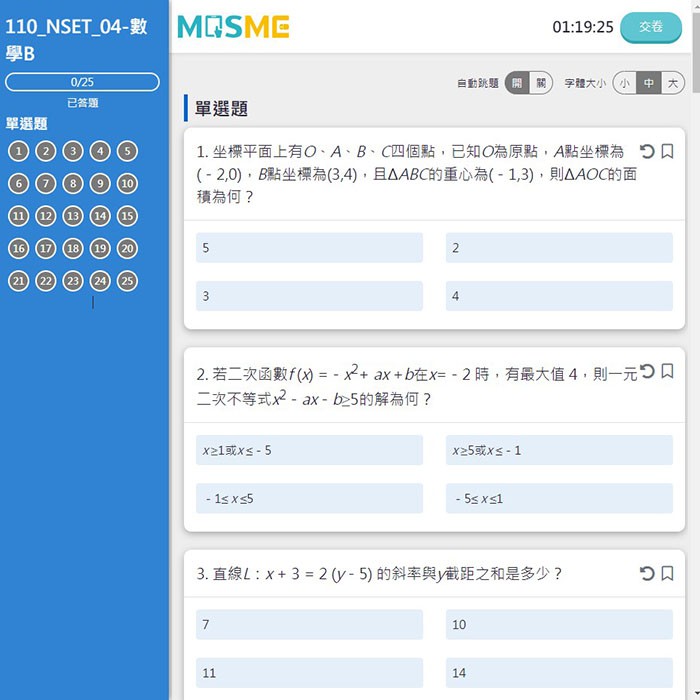The image size is (700, 700).
Task: Bookmark question 2 with the flag icon
Action: point(668,371)
